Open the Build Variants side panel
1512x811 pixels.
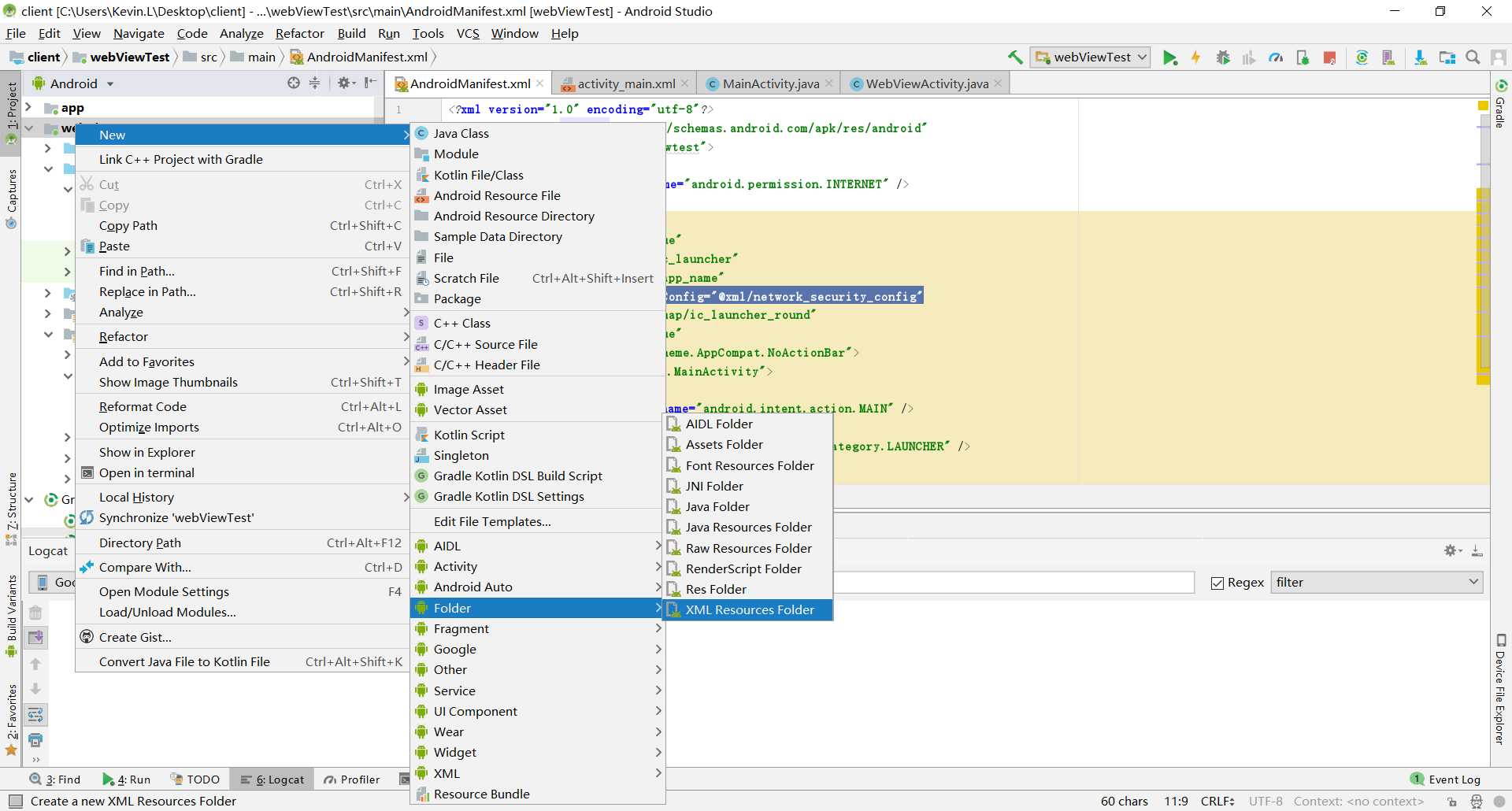coord(12,616)
